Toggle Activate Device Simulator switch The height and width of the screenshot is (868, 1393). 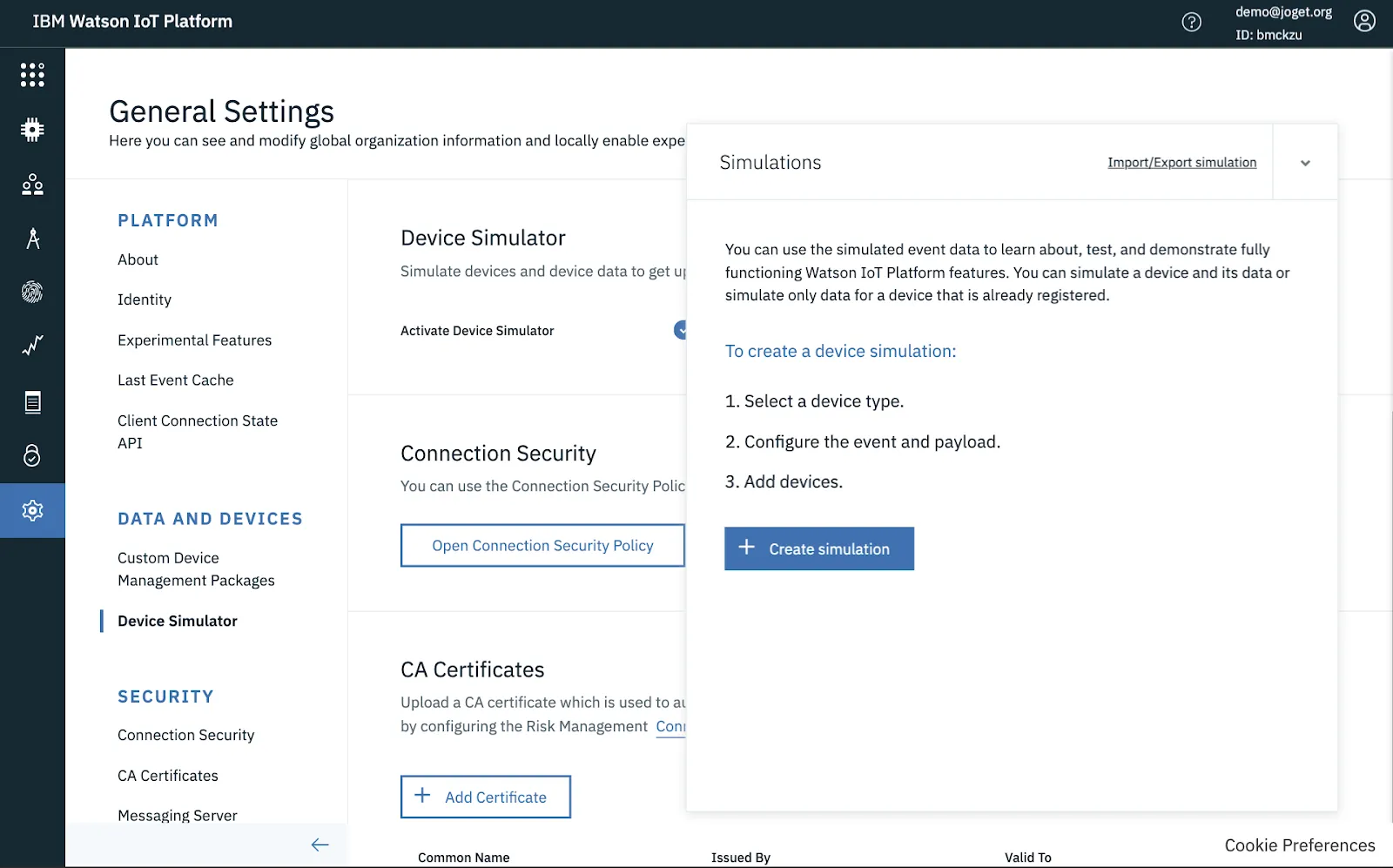click(x=680, y=330)
